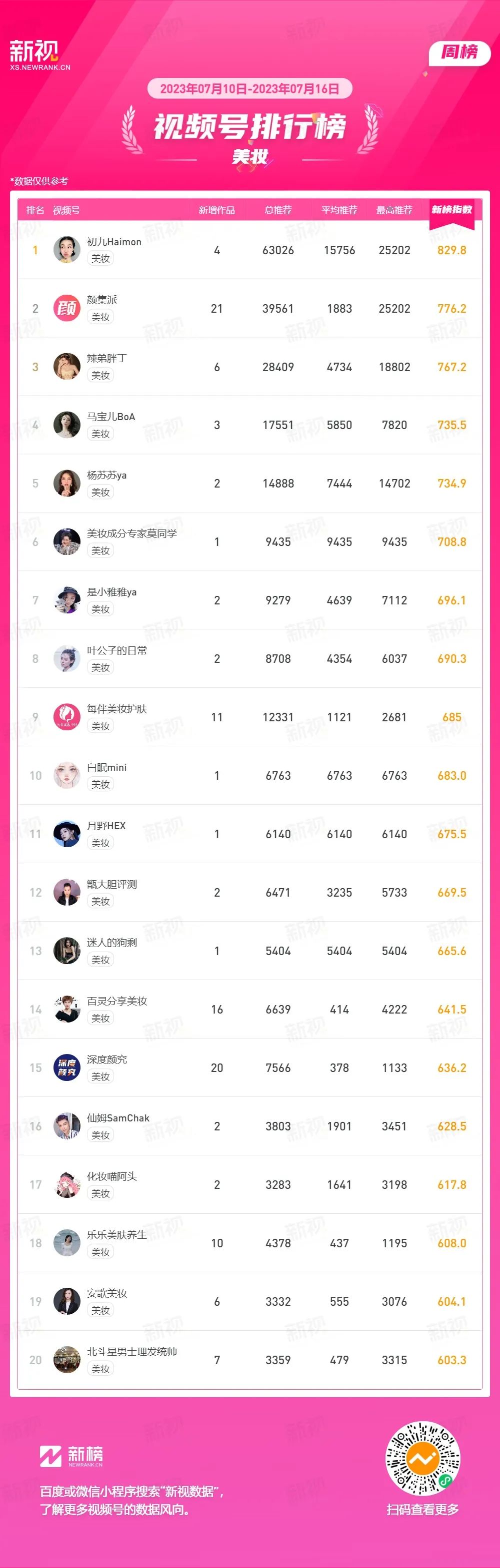Open the 每伴美妆护肤 pink round icon
This screenshot has width=500, height=1568.
67,717
